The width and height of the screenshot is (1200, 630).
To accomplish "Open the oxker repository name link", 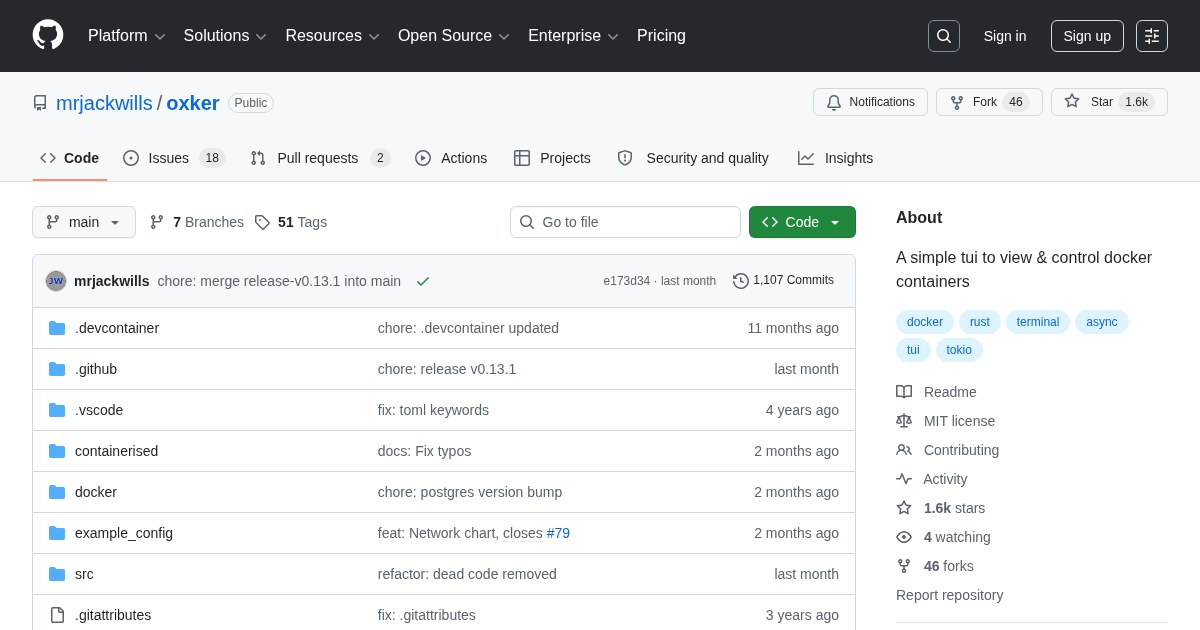I will pos(193,103).
